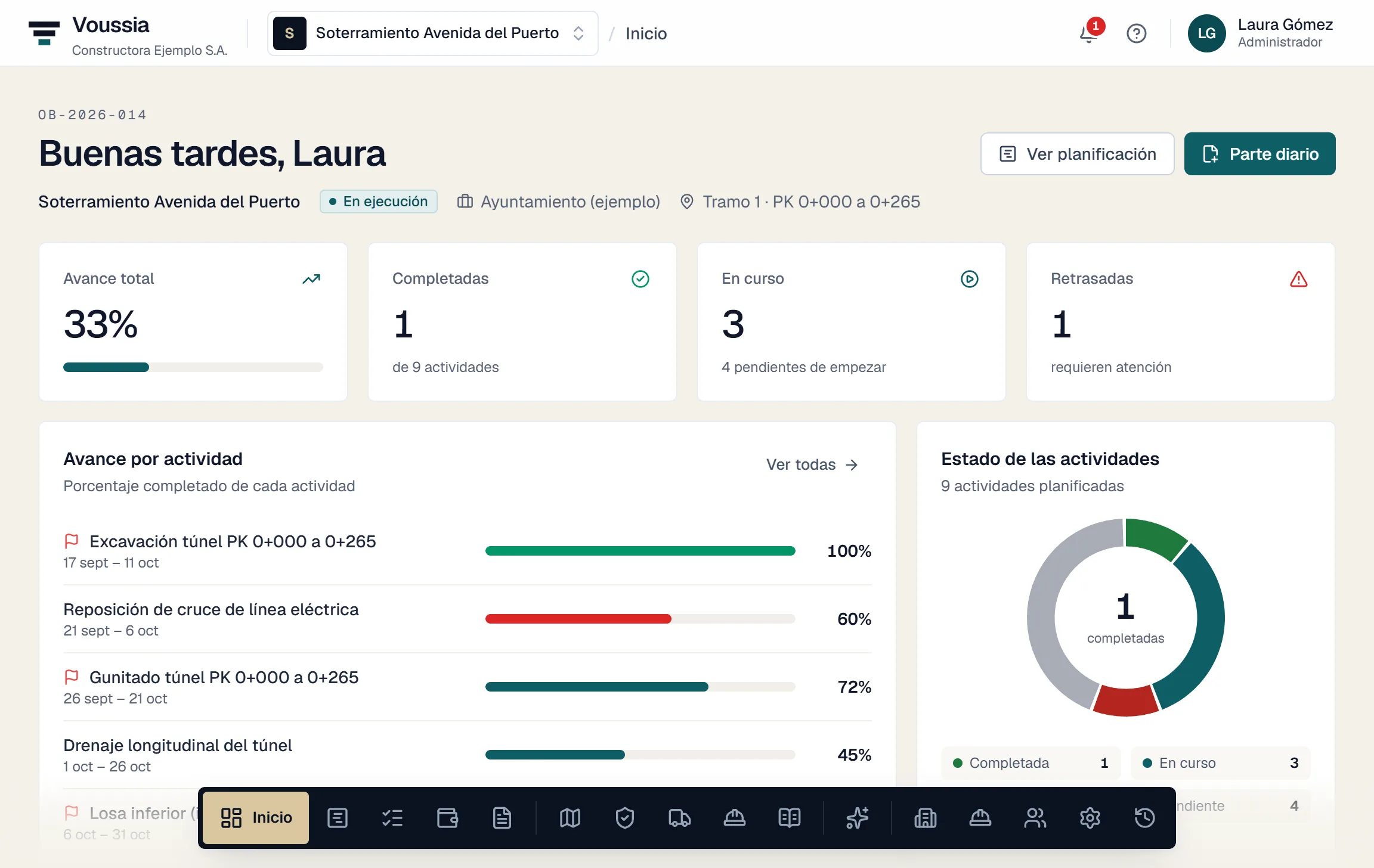The width and height of the screenshot is (1374, 868).
Task: Open the open-book icon in dock
Action: point(790,818)
